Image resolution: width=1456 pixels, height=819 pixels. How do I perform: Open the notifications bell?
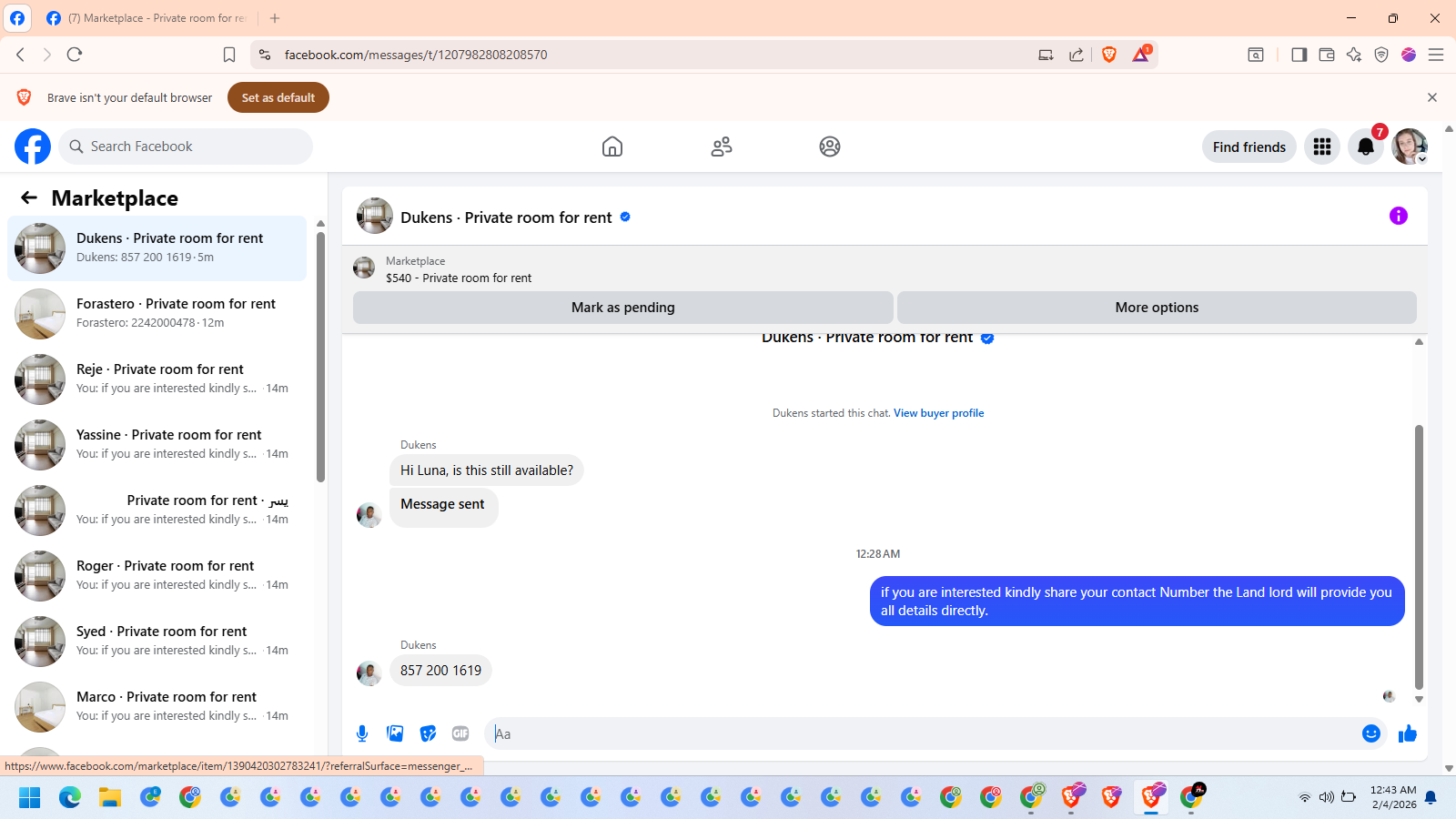[x=1366, y=147]
